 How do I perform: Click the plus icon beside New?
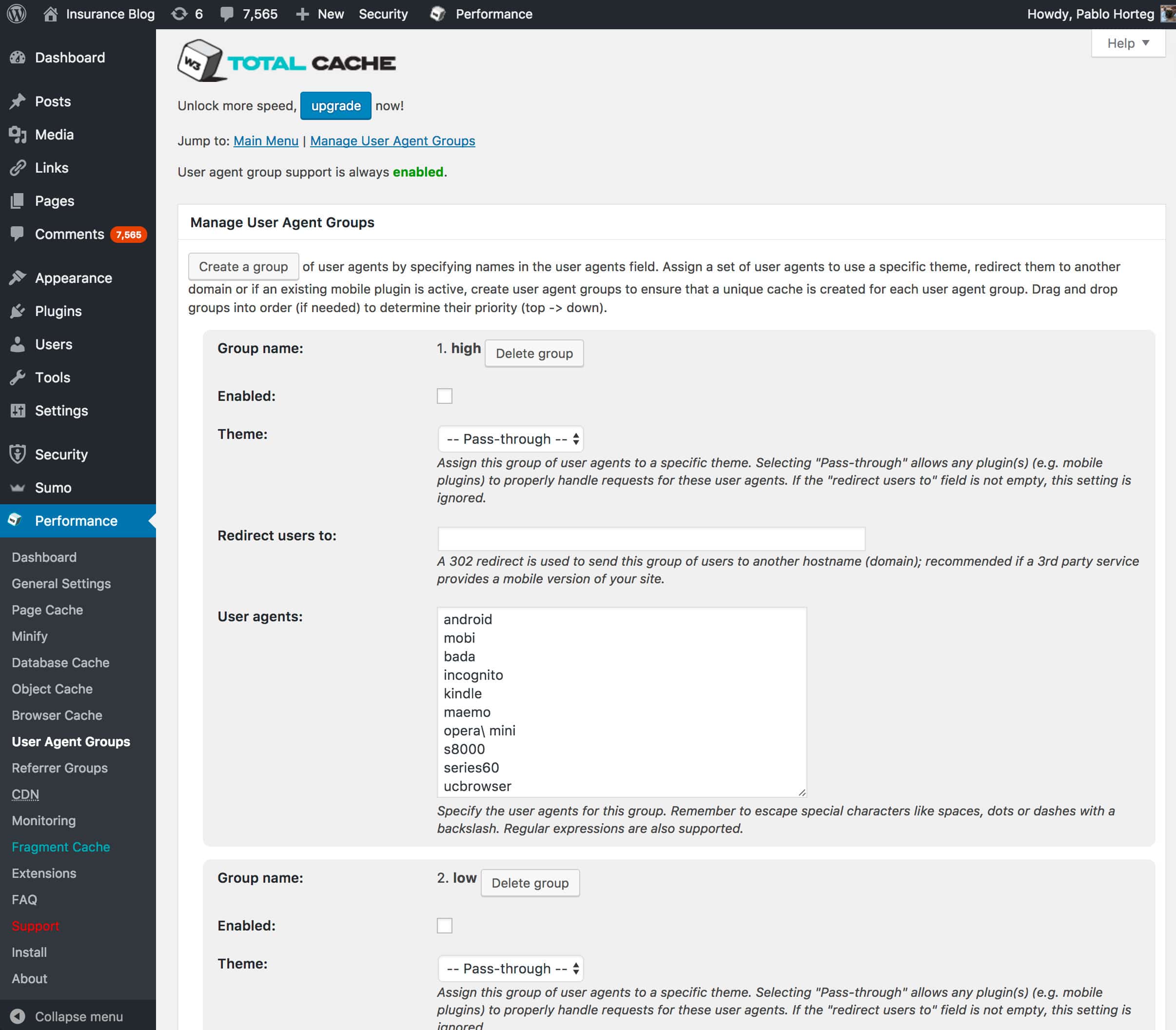click(x=302, y=14)
